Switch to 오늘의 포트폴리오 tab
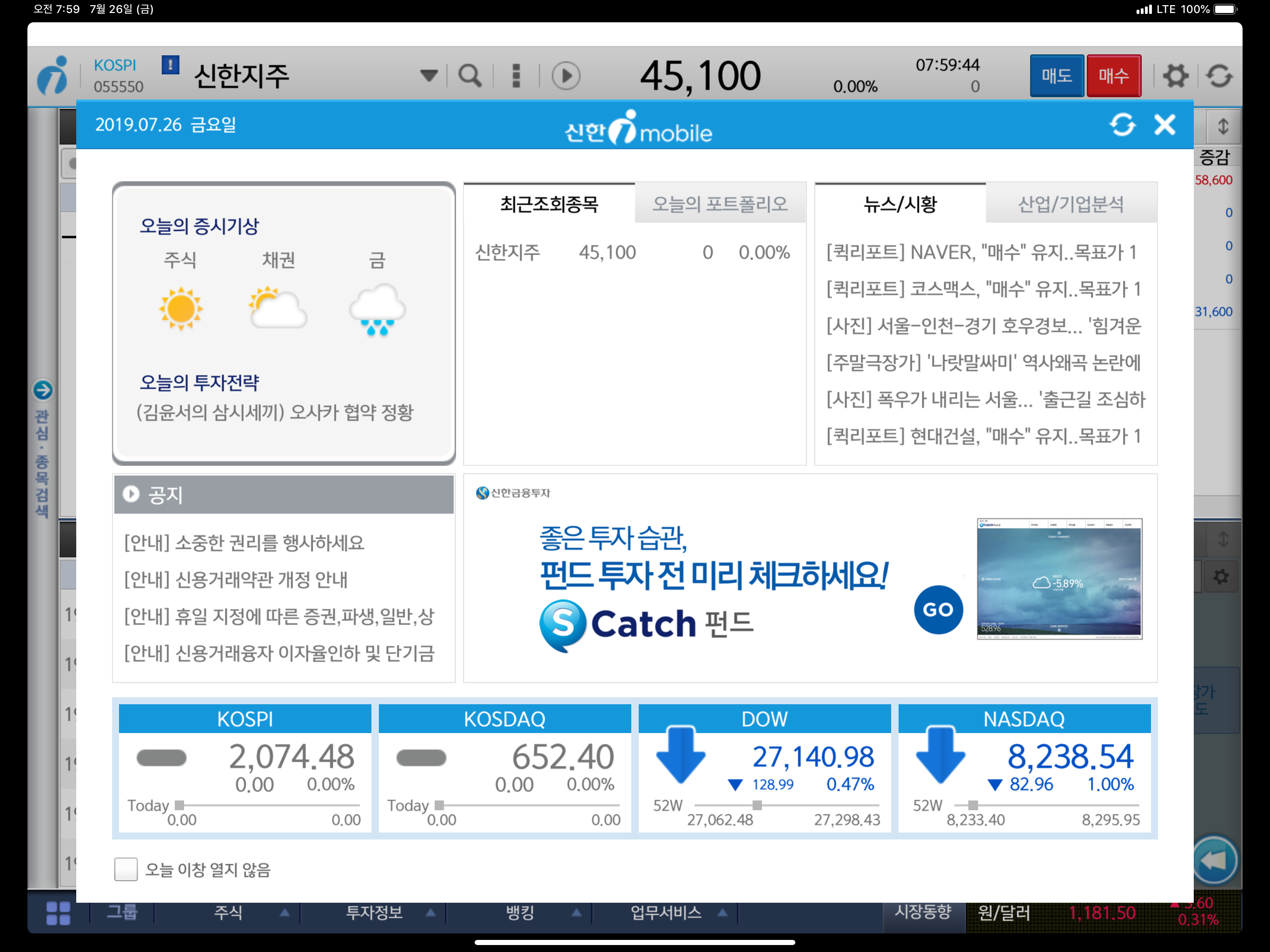This screenshot has width=1270, height=952. point(720,204)
